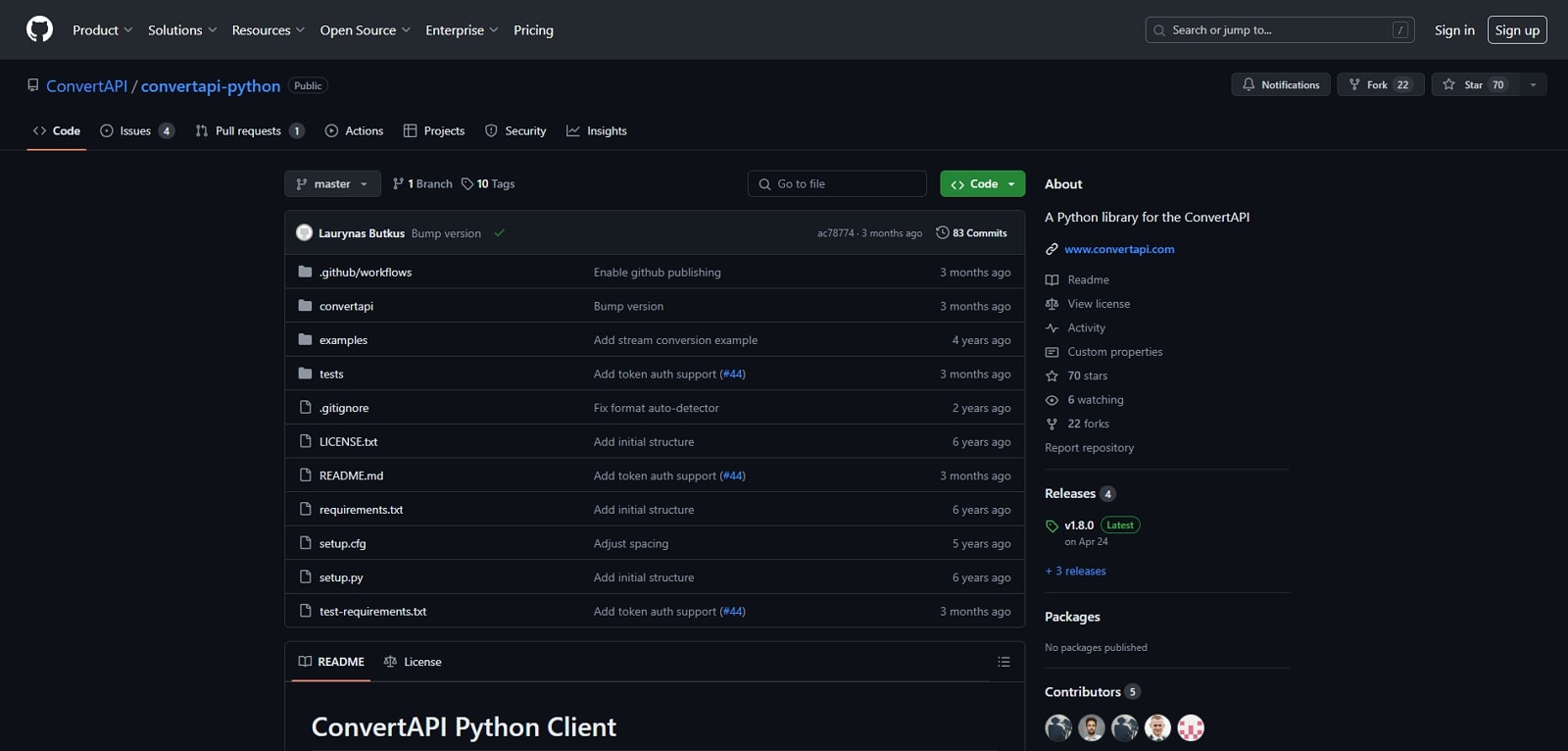Open the Custom properties link
1568x751 pixels.
click(x=1115, y=352)
